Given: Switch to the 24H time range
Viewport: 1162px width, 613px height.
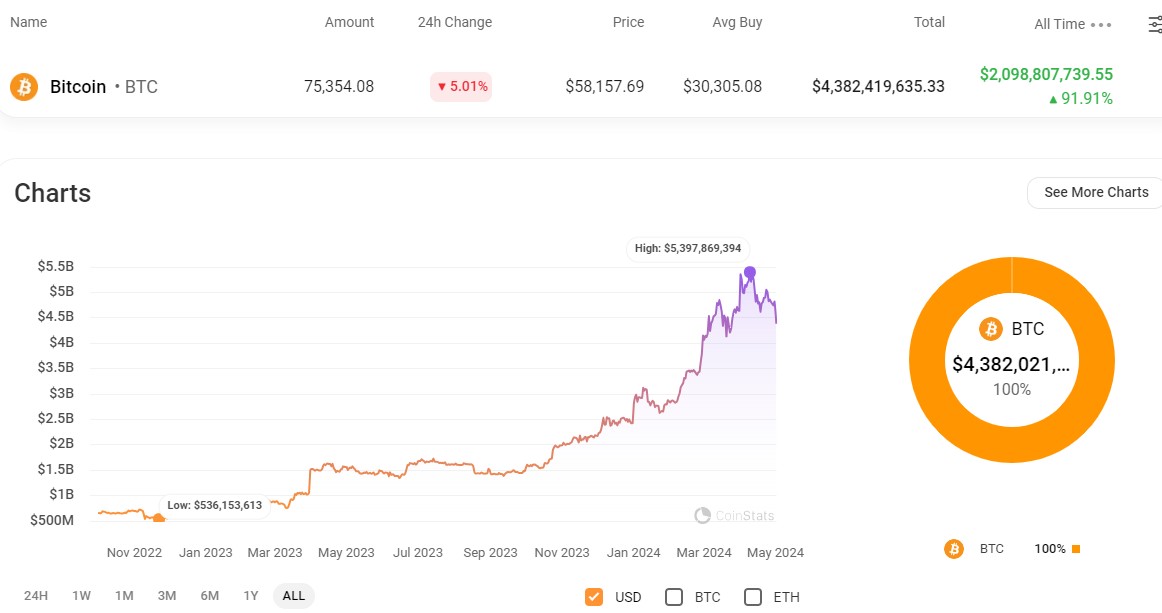Looking at the screenshot, I should point(37,595).
